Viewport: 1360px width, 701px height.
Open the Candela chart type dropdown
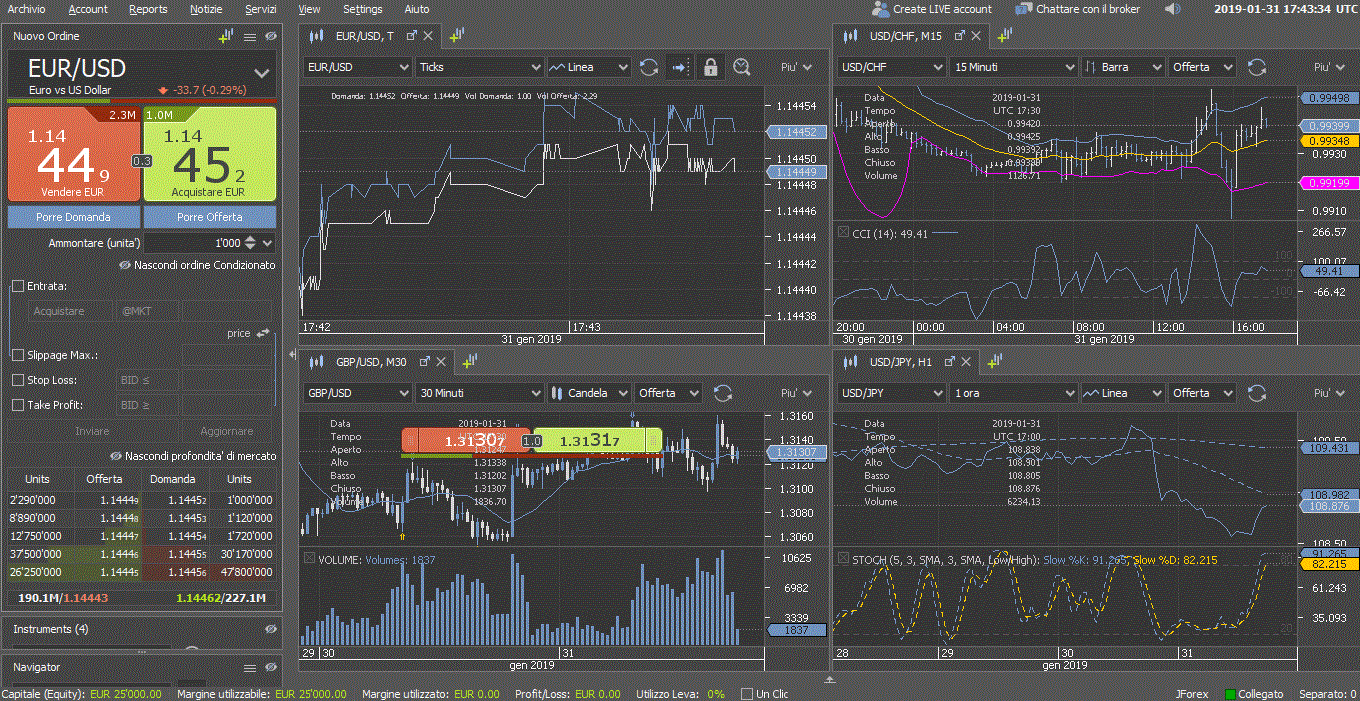click(590, 393)
